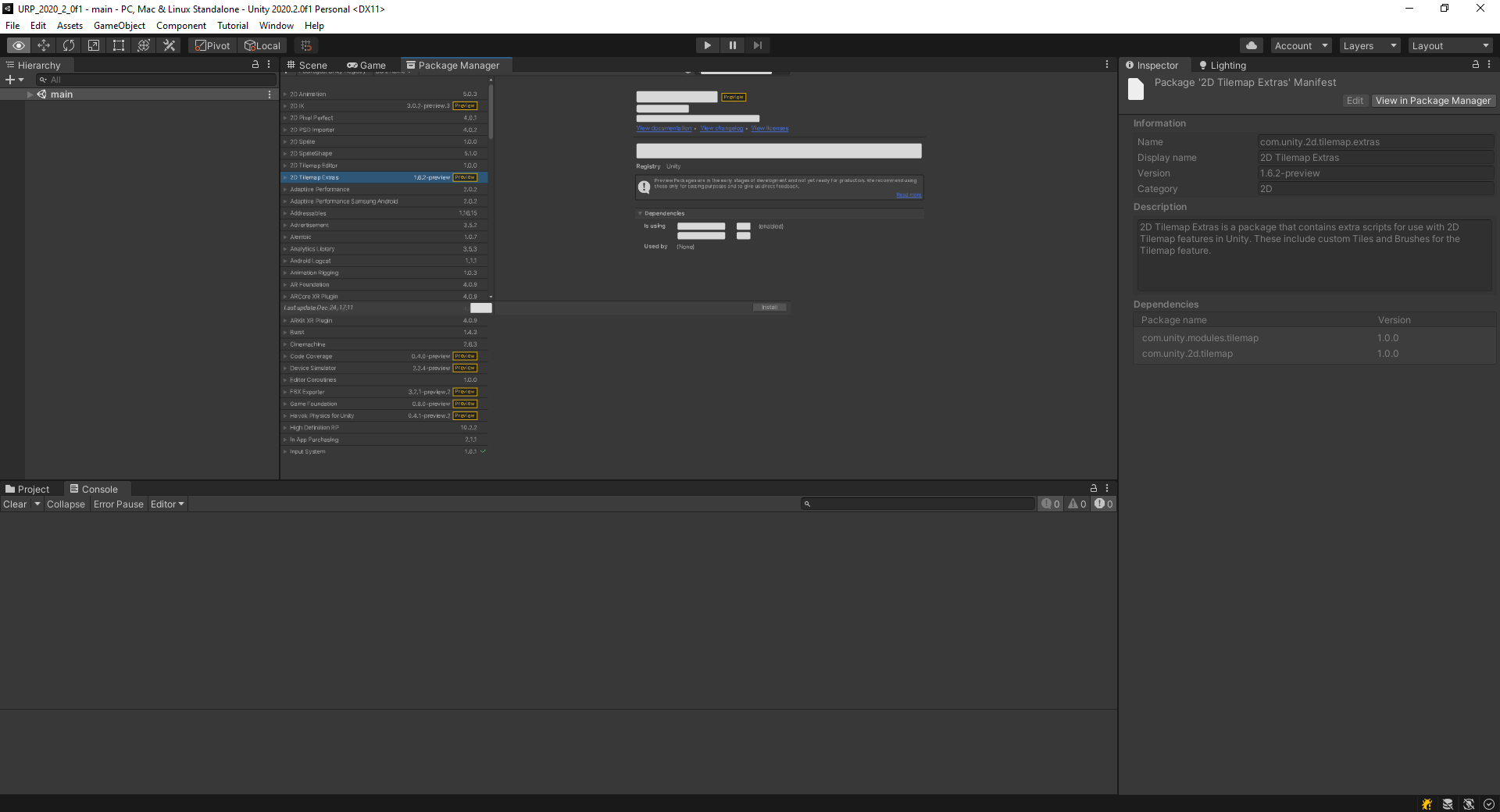Open the Inspector panel options menu

pyautogui.click(x=1489, y=65)
